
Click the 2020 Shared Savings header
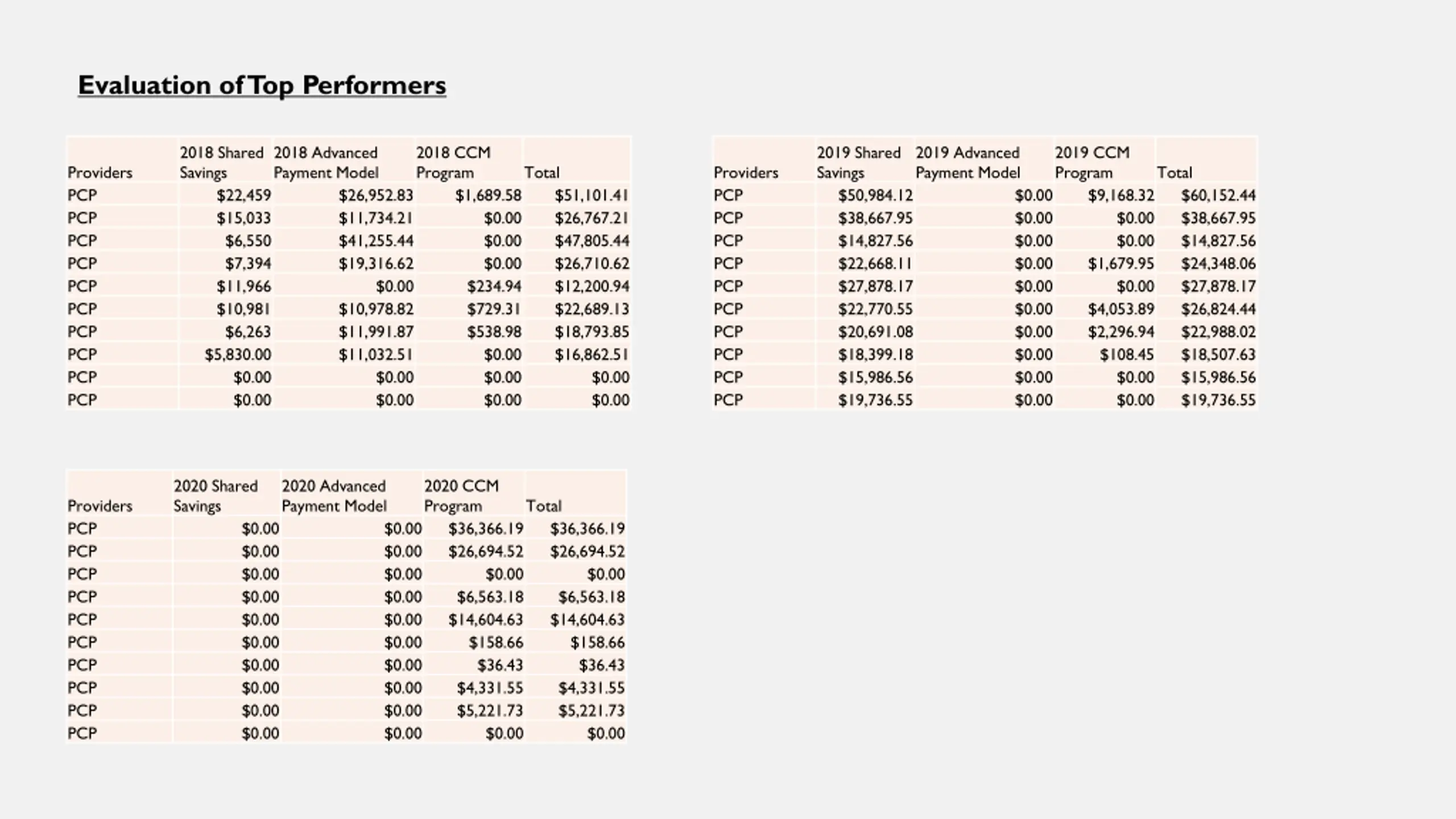[x=216, y=496]
